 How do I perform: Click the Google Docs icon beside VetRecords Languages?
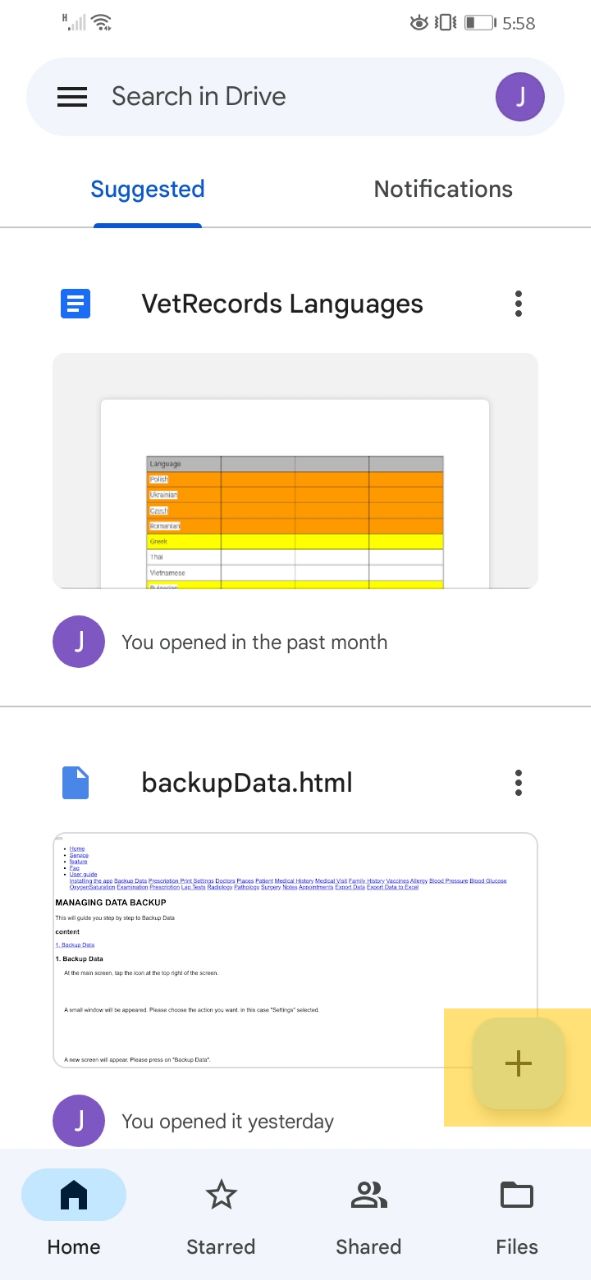(76, 304)
